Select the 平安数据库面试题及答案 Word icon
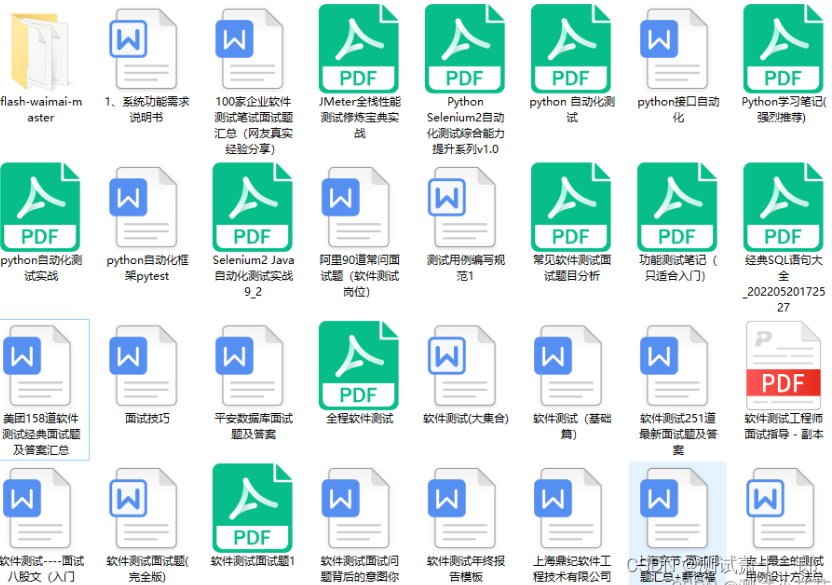This screenshot has height=585, width=832. click(x=249, y=366)
